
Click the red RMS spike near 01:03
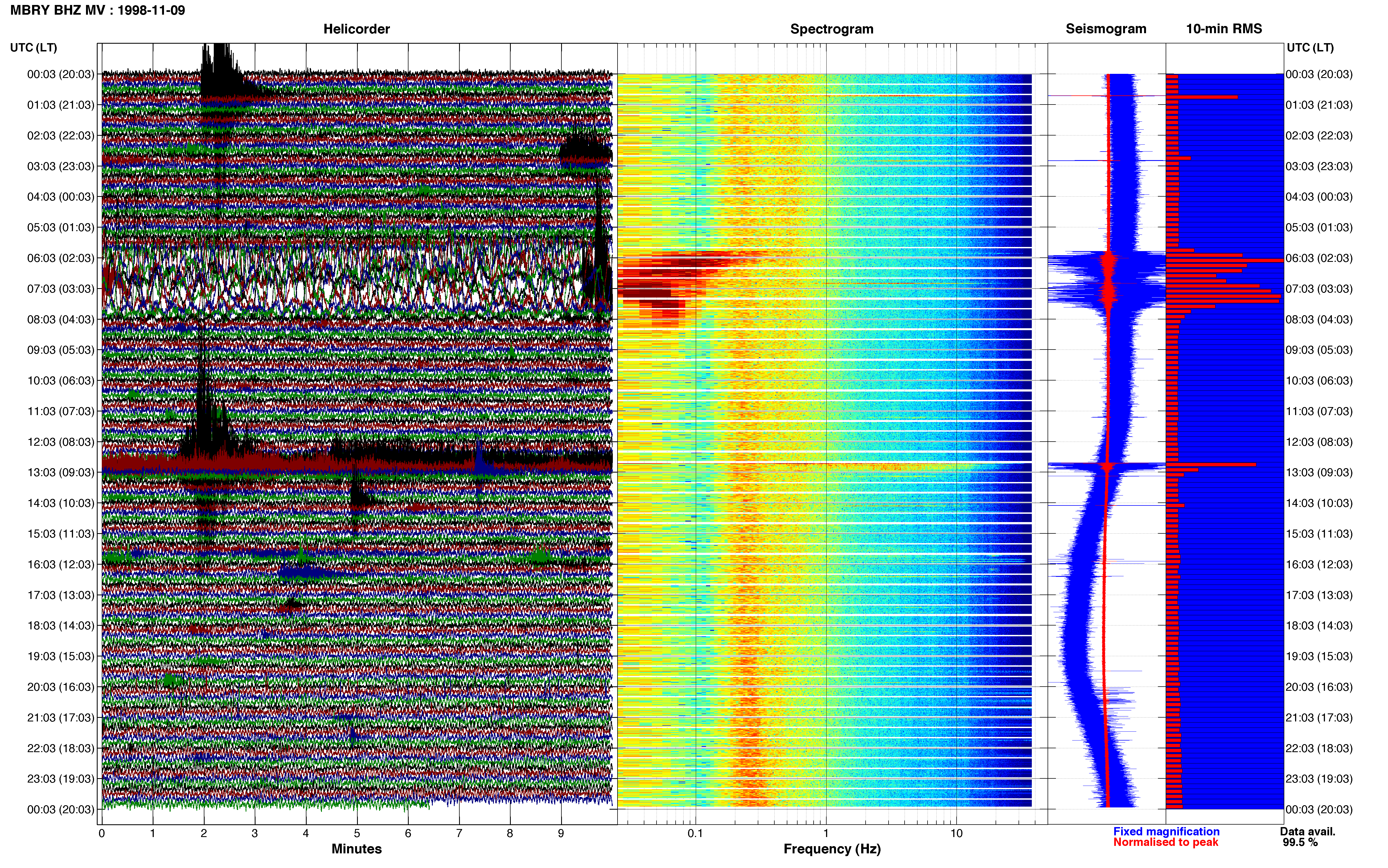coord(1201,97)
